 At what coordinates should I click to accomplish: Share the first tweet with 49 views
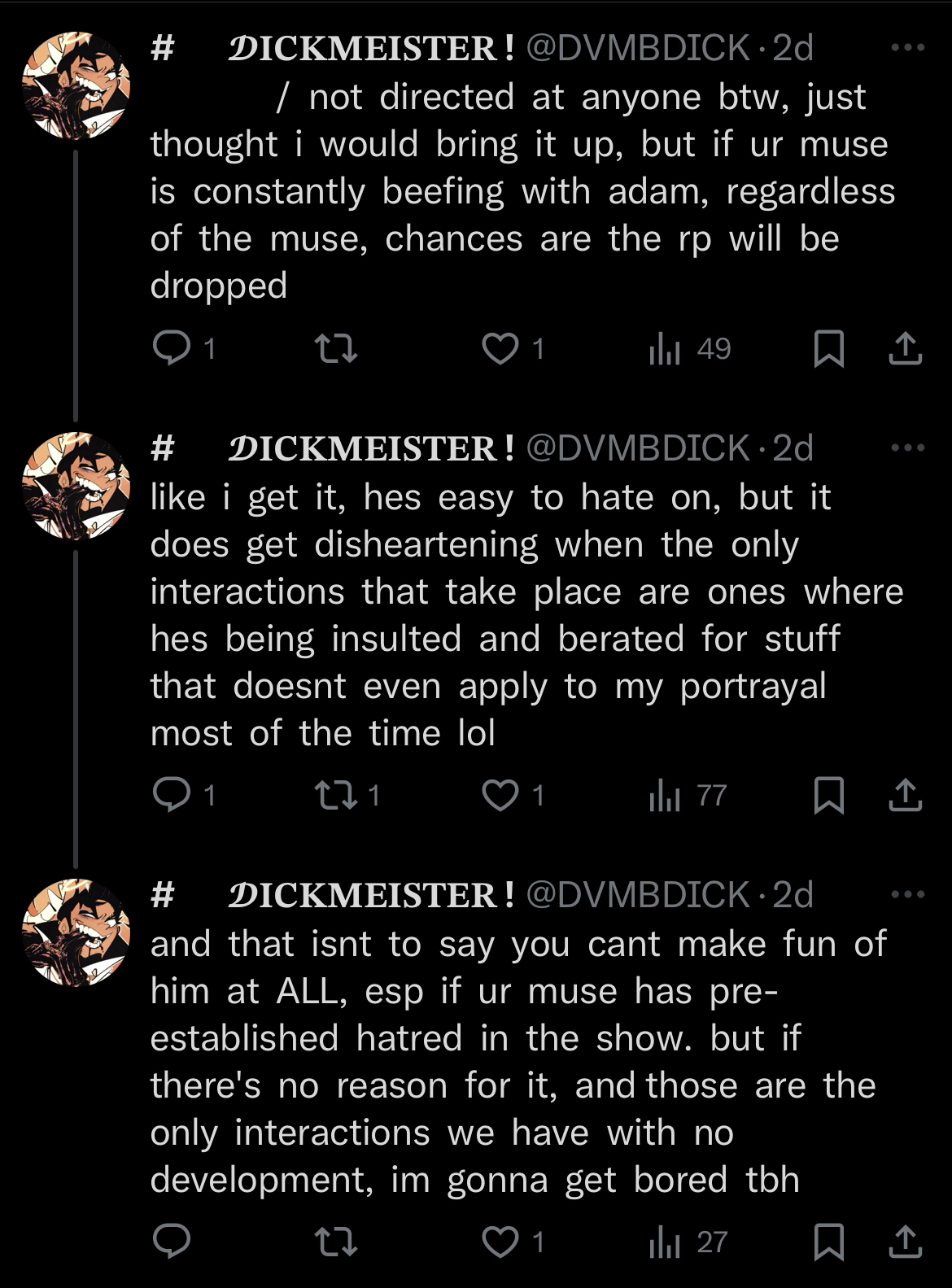905,348
